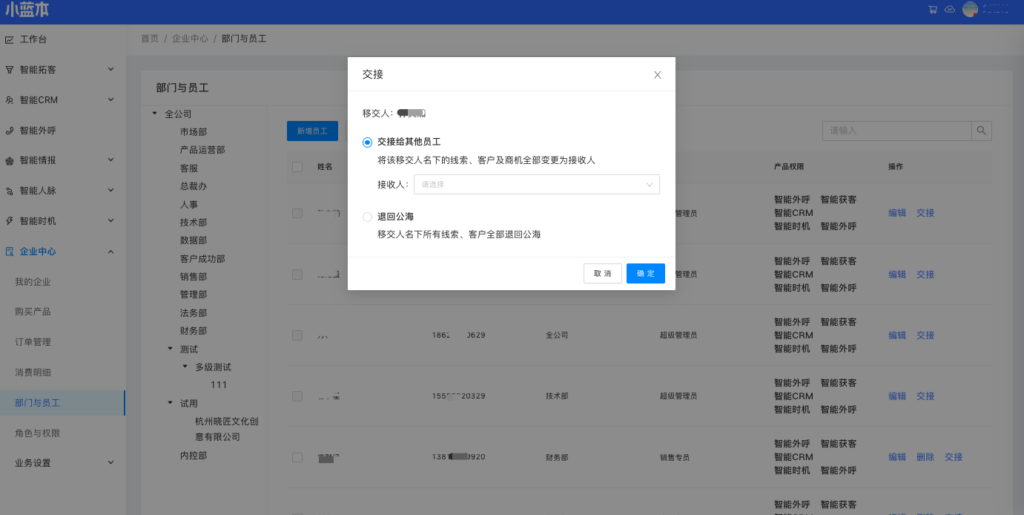Click the 确定 button in dialog

click(x=645, y=273)
